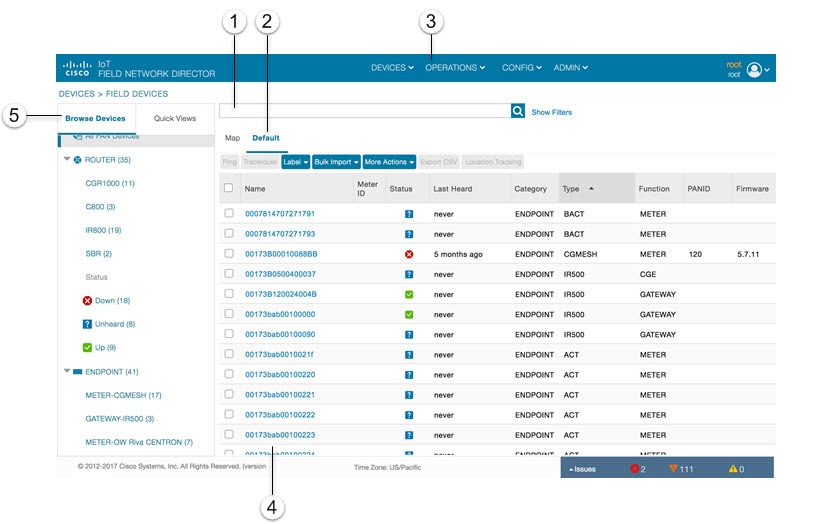This screenshot has height=524, width=834.
Task: Click unknown status icon for 0007814707271791
Action: pos(409,214)
